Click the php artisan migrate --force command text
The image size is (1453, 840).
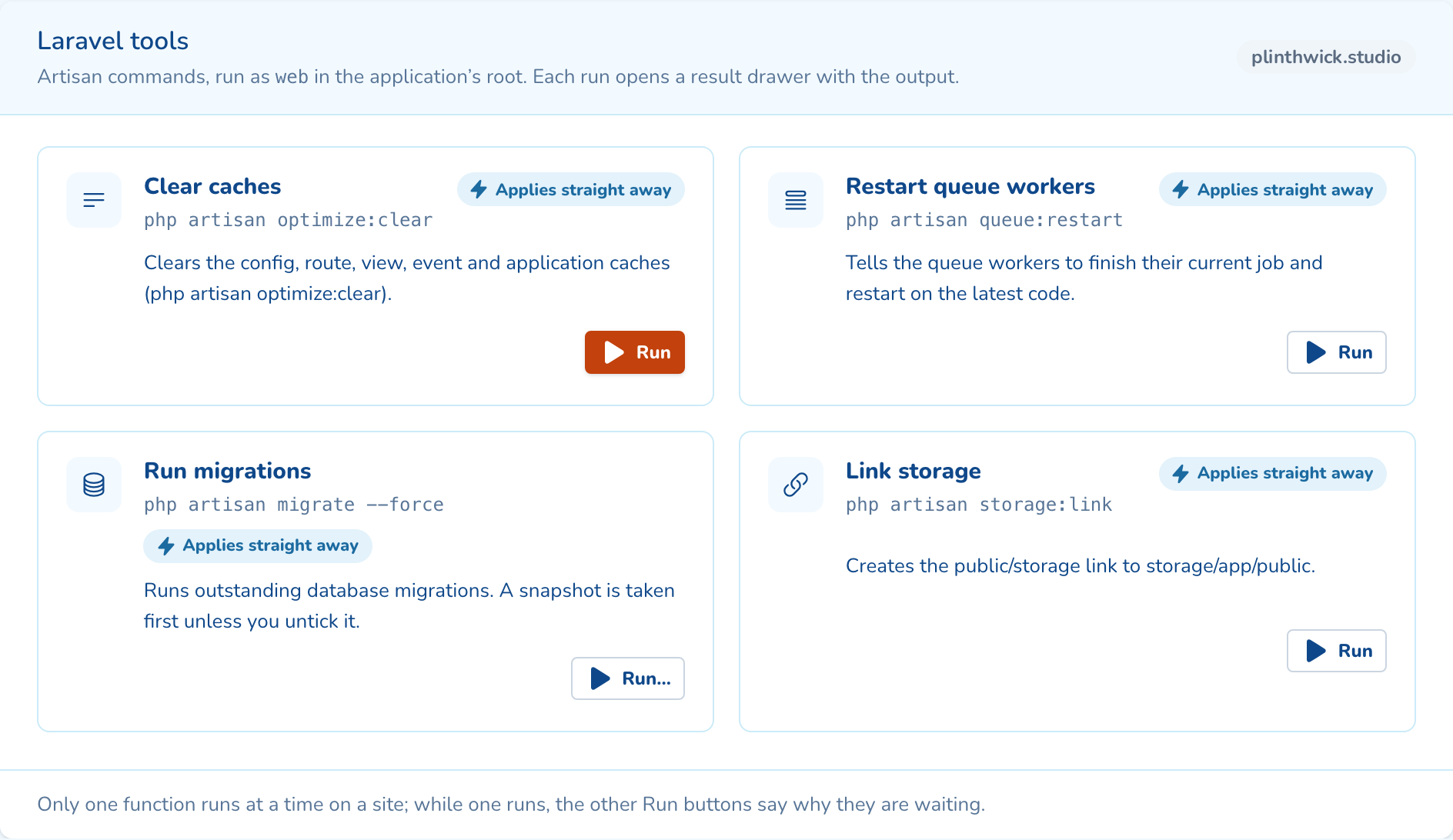coord(294,505)
